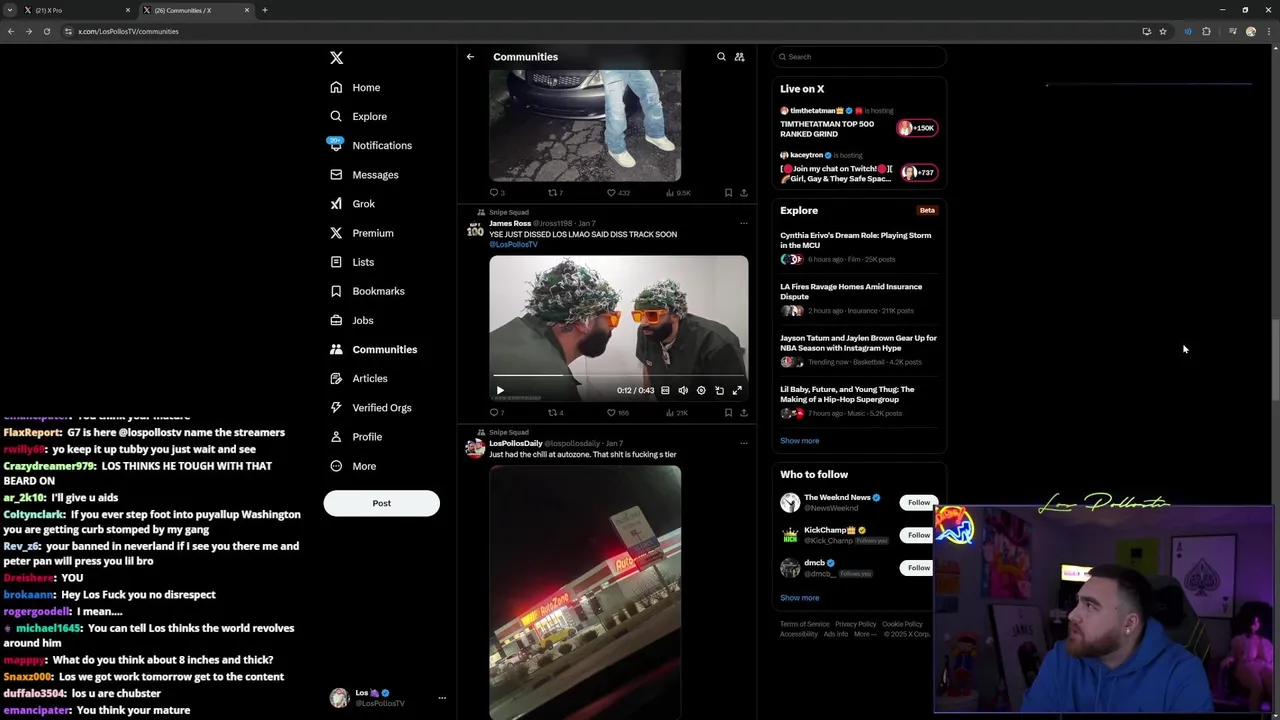Bookmark the James Ross post
Image resolution: width=1280 pixels, height=720 pixels.
click(x=728, y=413)
